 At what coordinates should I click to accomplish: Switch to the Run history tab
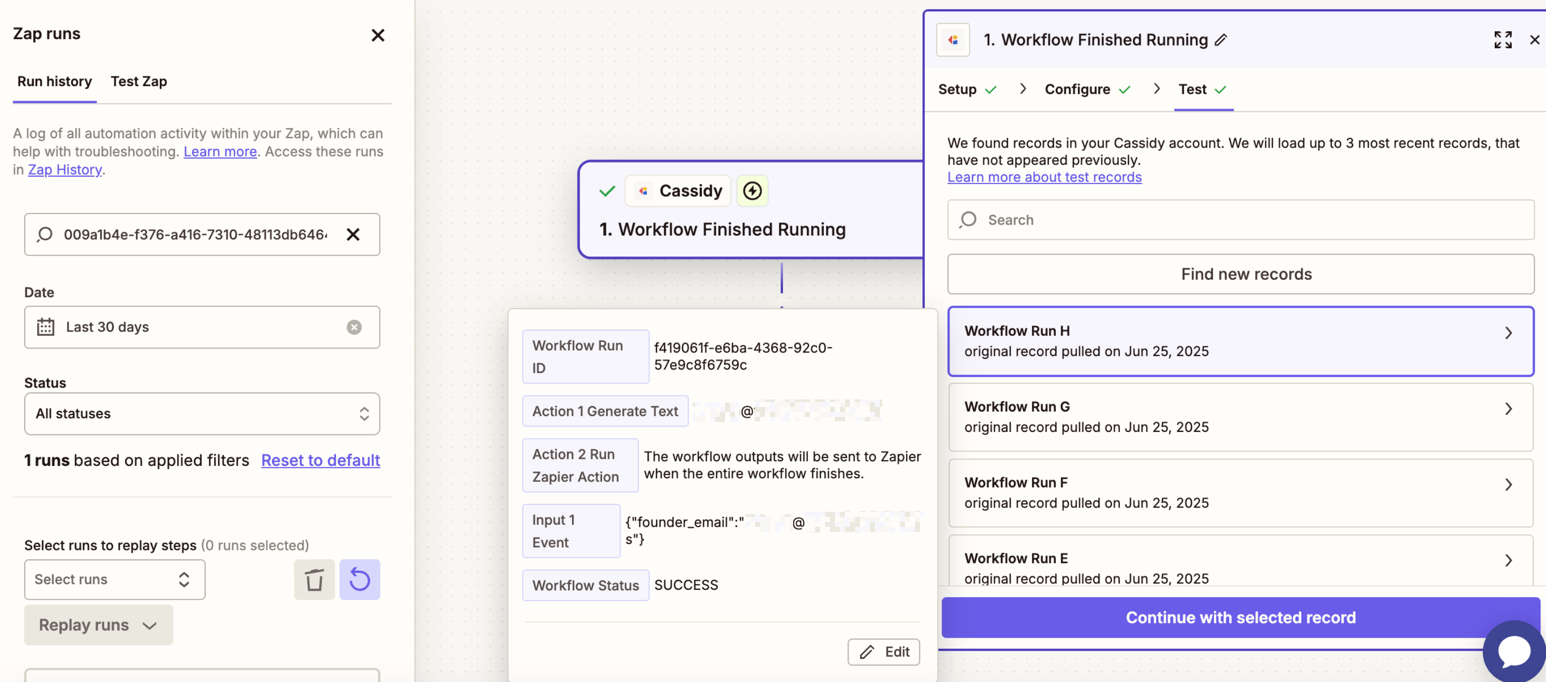54,81
